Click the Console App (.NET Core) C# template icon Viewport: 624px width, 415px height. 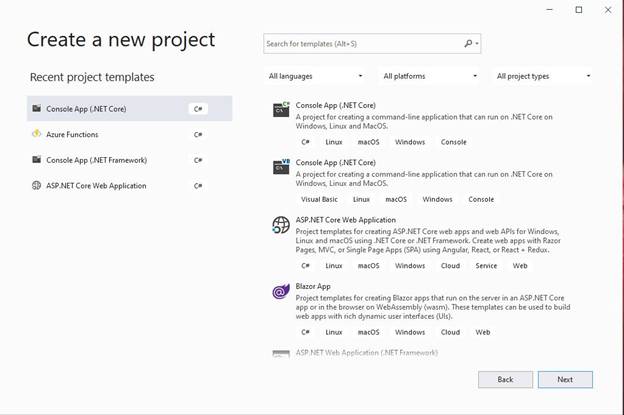point(281,109)
